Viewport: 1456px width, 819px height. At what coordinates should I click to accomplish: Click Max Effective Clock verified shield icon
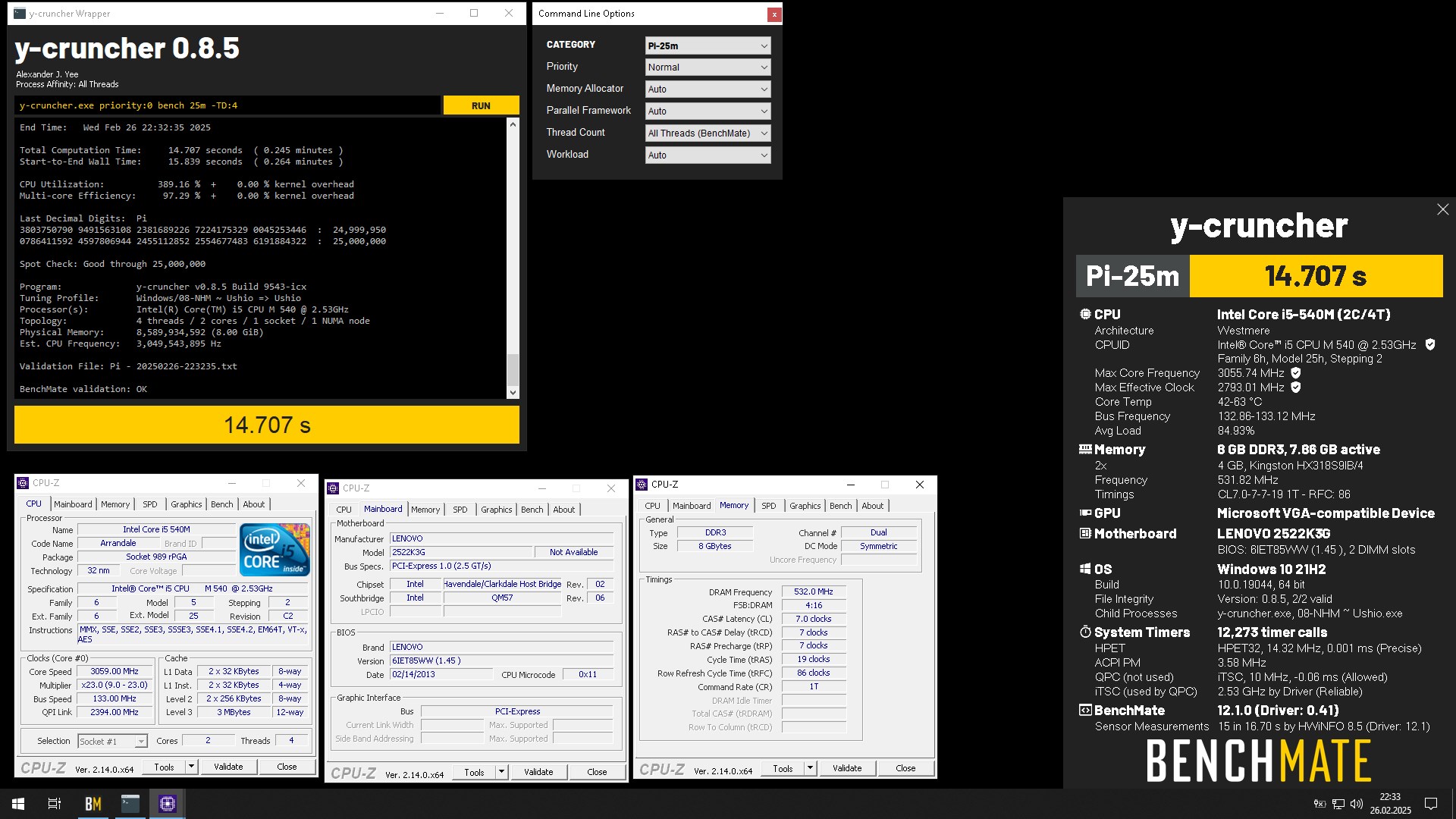tap(1296, 388)
